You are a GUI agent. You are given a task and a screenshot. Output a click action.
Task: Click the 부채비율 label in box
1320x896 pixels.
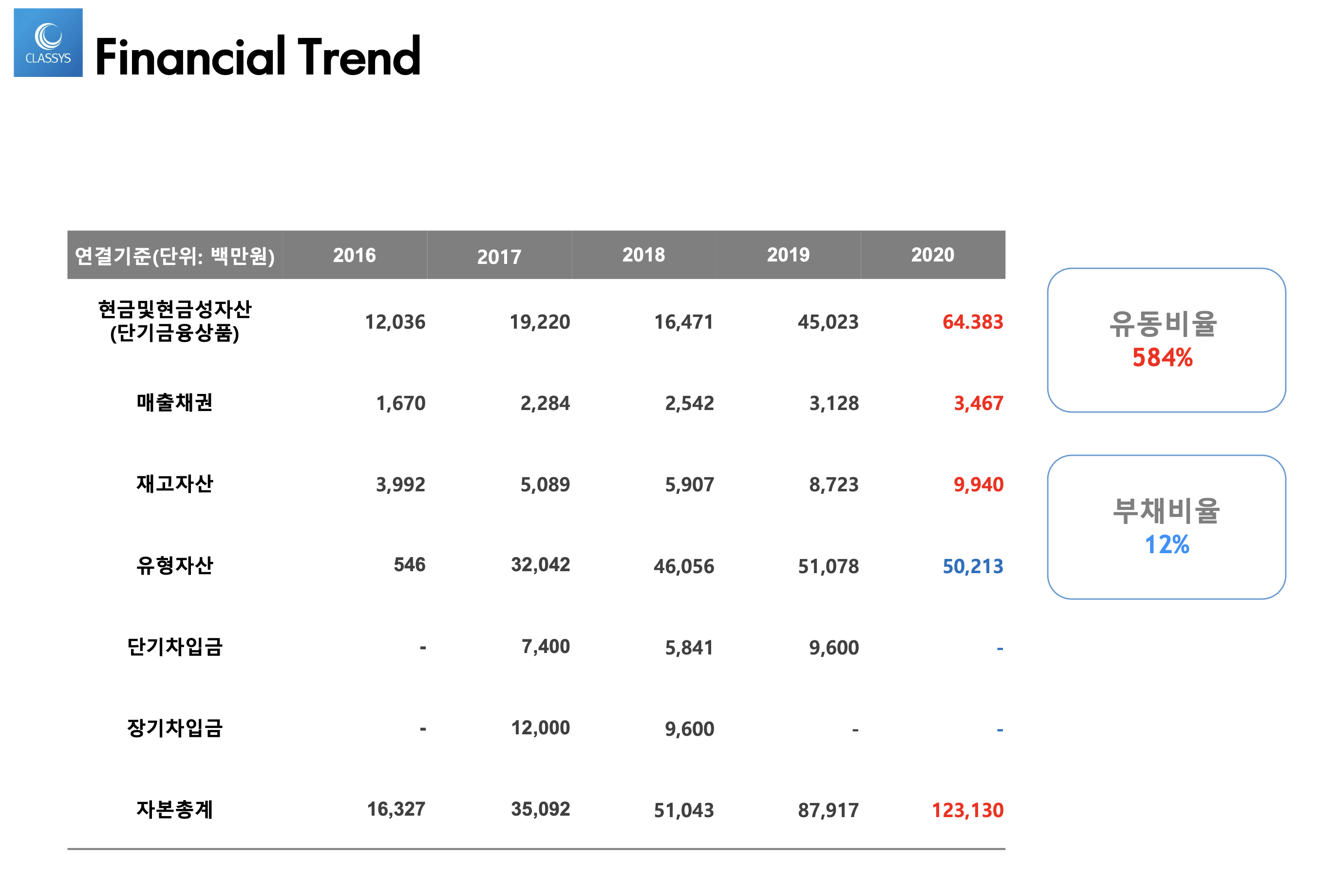[x=1166, y=510]
